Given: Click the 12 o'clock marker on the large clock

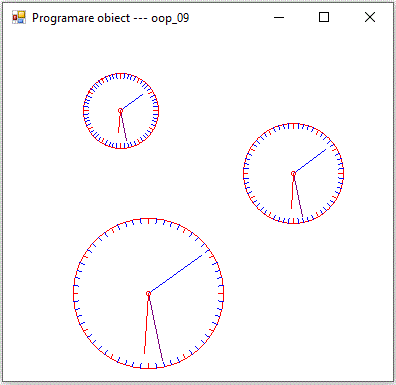Looking at the screenshot, I should coord(148,221).
